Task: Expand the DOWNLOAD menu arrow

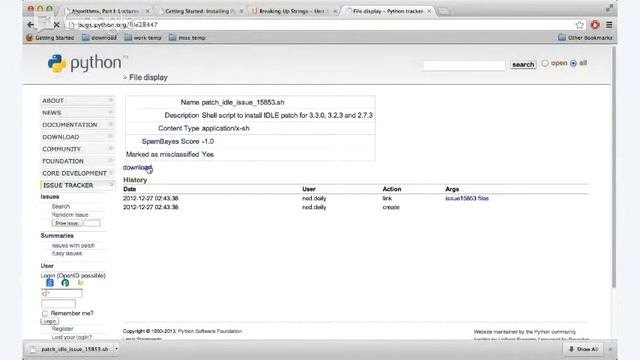Action: 110,136
